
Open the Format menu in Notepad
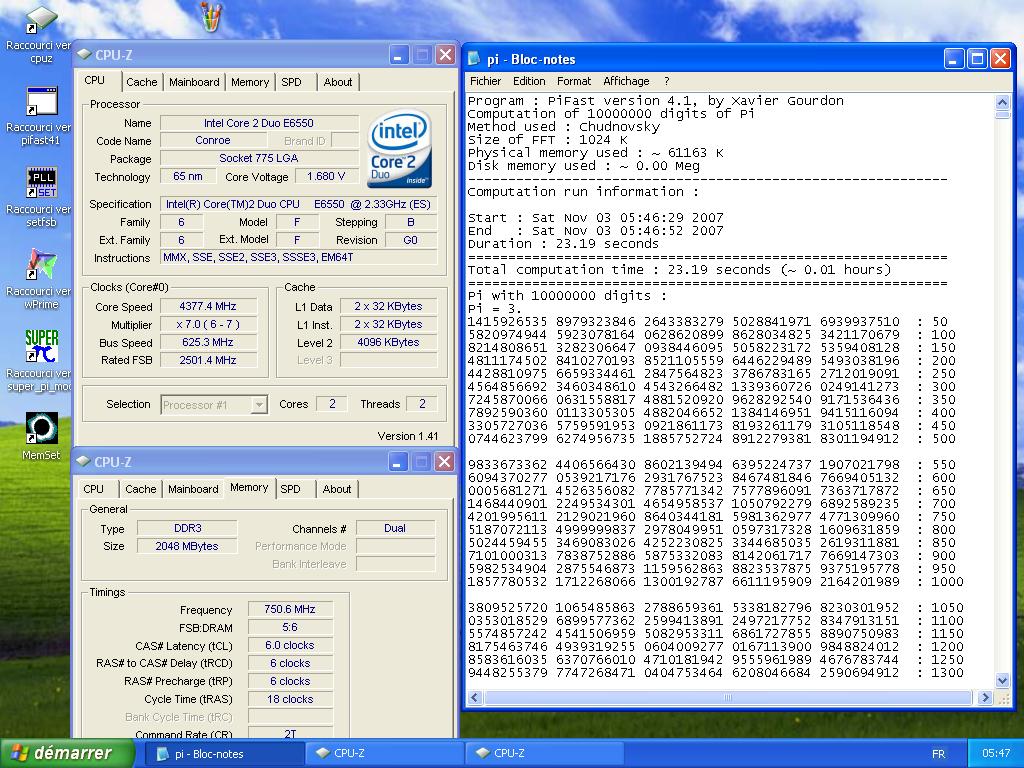(x=573, y=81)
